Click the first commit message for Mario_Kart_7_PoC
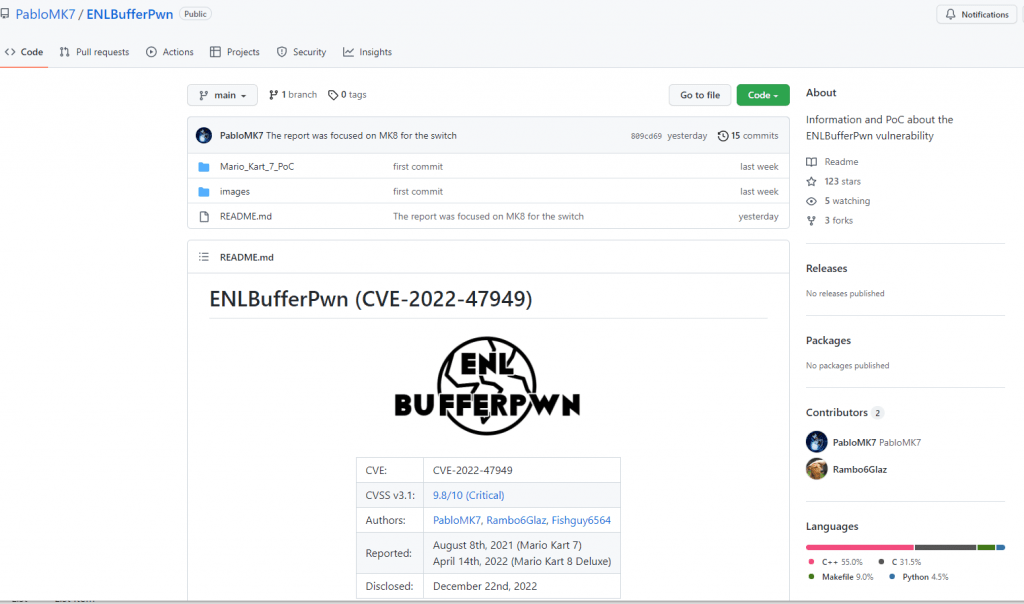Image resolution: width=1024 pixels, height=604 pixels. [x=418, y=167]
